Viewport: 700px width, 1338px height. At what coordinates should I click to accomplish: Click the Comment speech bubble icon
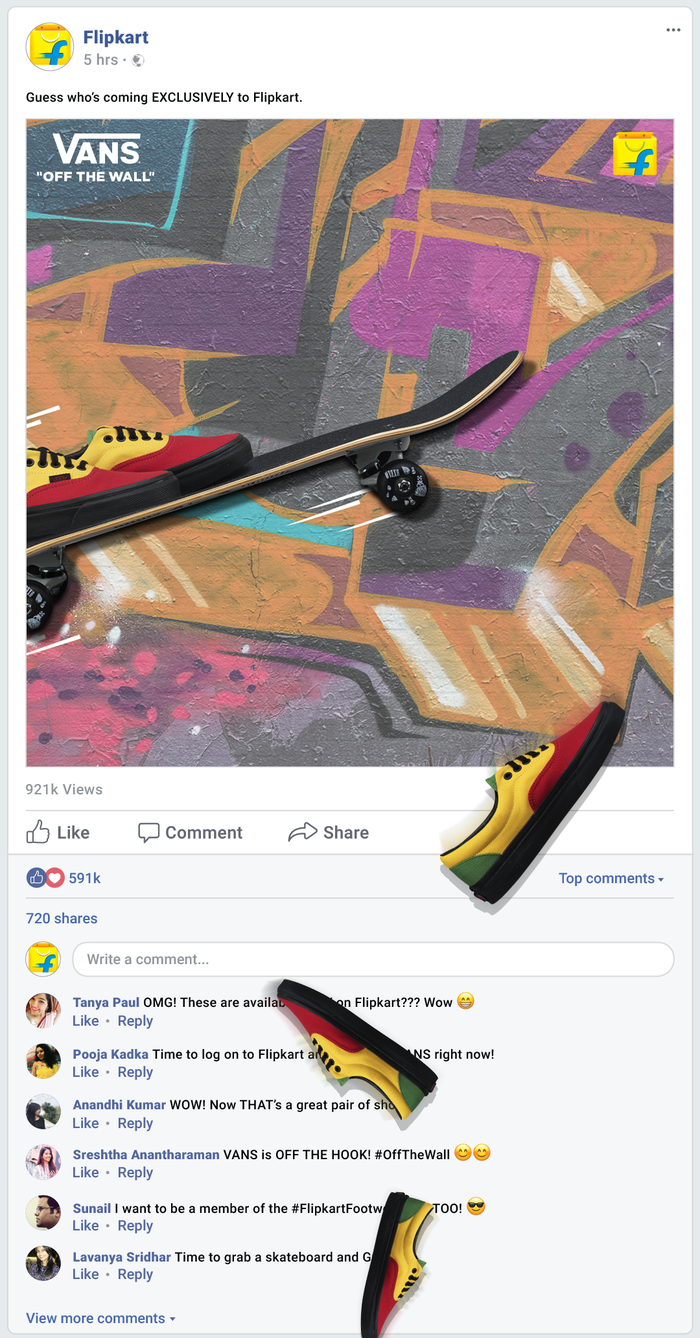pyautogui.click(x=149, y=832)
